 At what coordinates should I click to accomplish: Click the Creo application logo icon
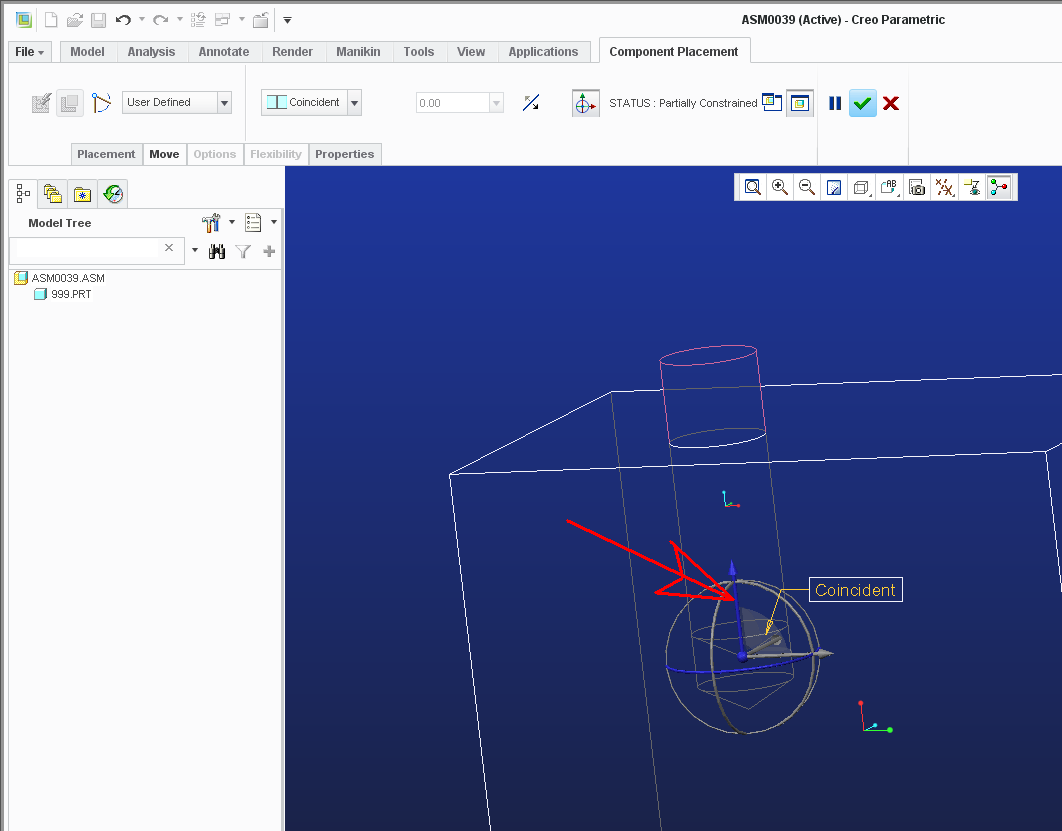click(24, 20)
